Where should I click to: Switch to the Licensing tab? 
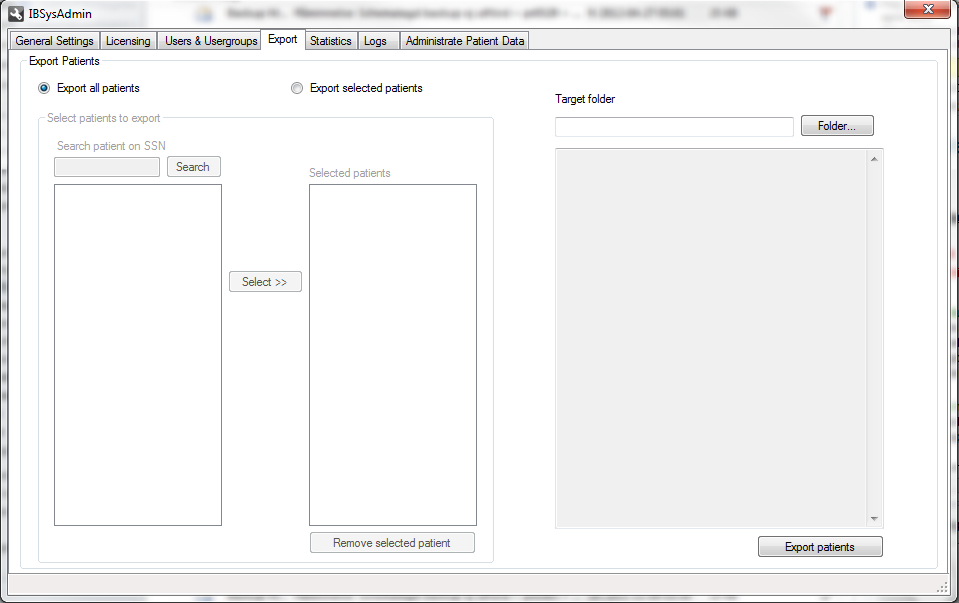click(x=128, y=41)
